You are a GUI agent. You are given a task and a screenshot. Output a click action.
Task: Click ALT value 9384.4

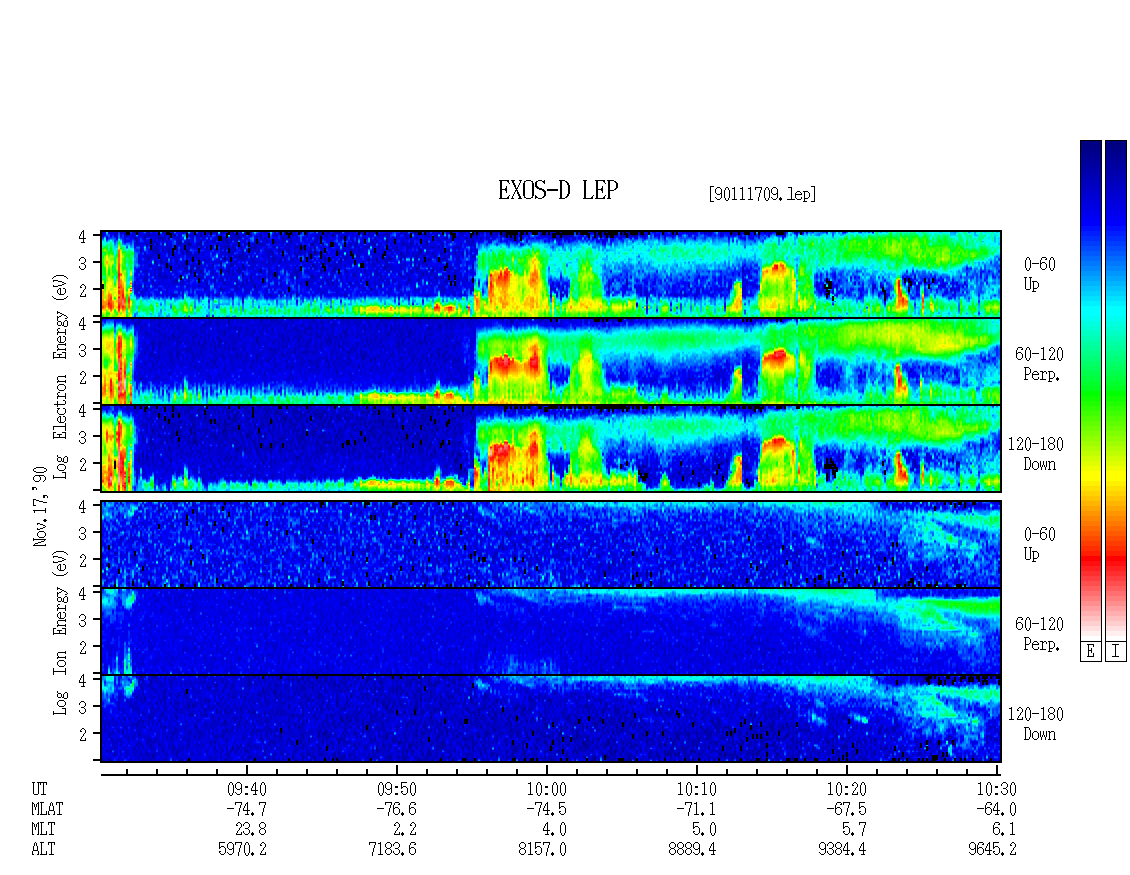coord(842,849)
